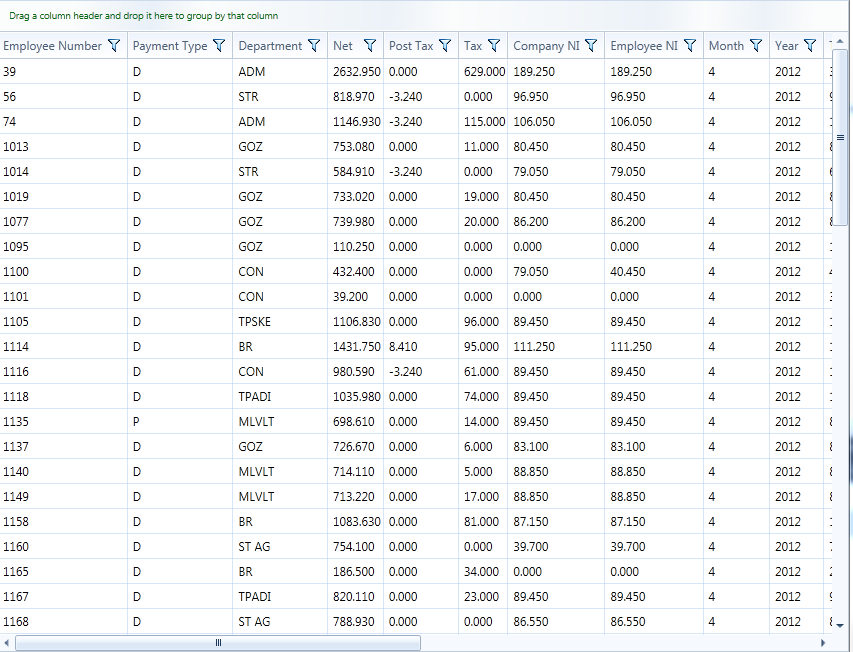Sort by Year column header
Screen dimensions: 853x652
787,46
